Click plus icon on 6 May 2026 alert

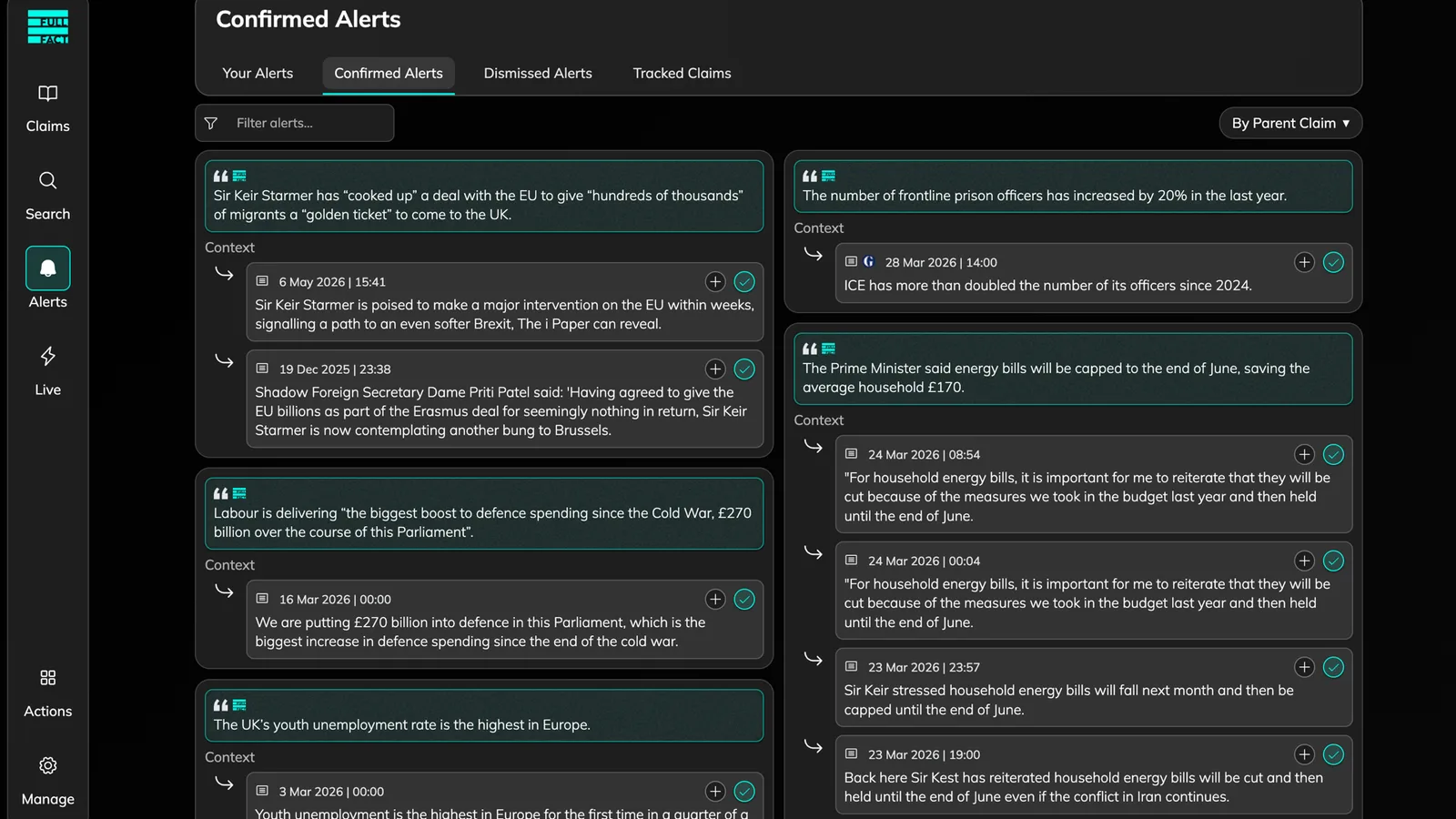715,282
